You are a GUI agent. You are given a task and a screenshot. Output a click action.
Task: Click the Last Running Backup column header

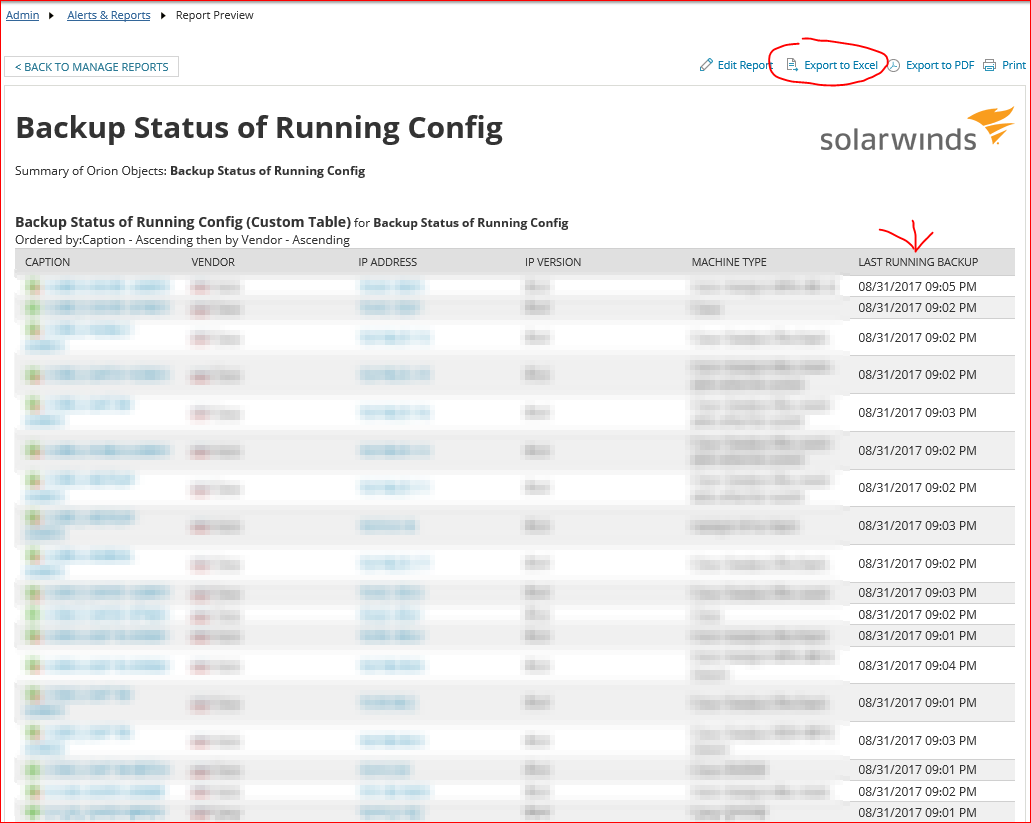point(917,262)
